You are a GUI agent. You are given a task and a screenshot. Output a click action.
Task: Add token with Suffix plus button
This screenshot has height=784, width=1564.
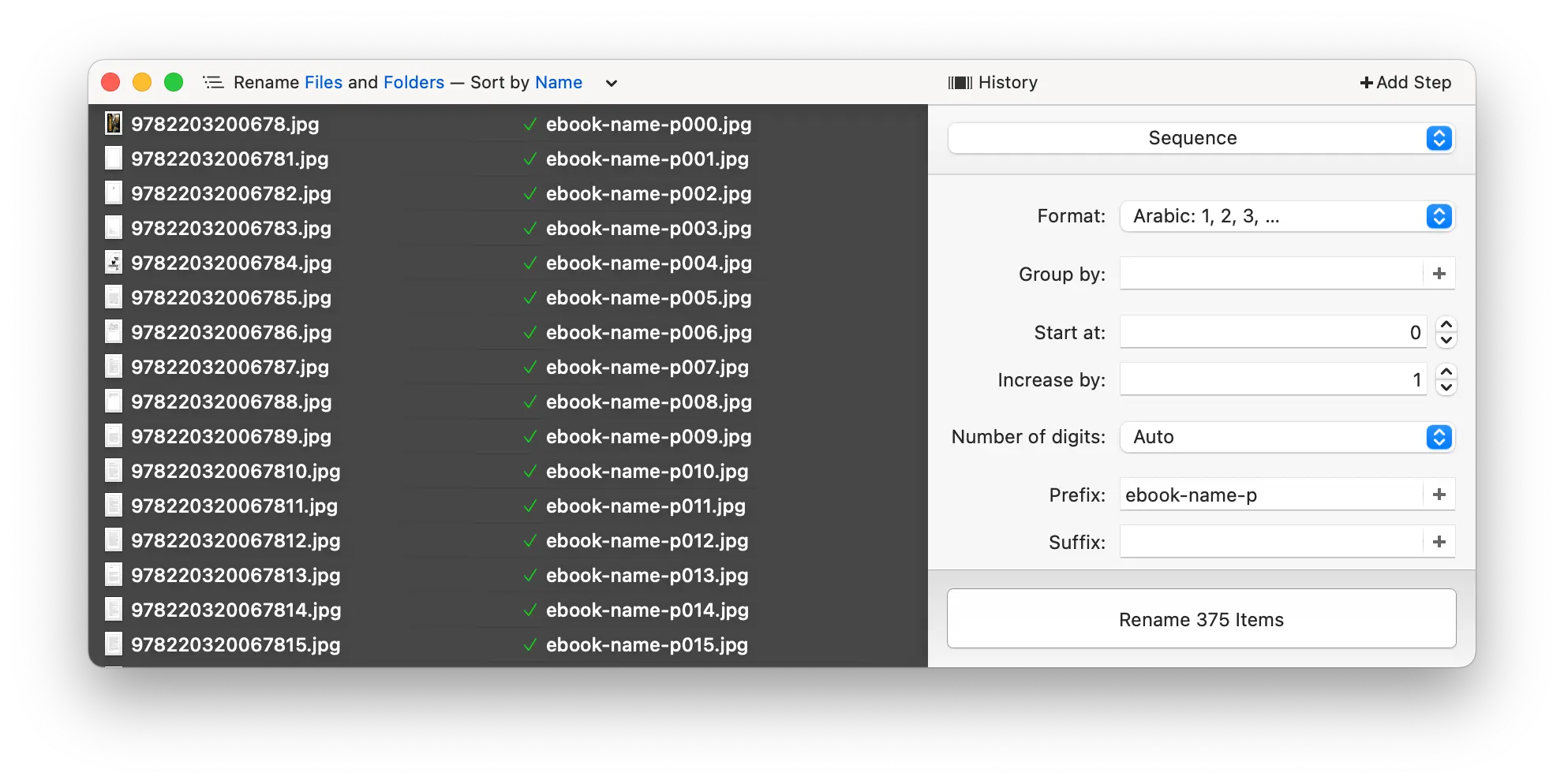click(x=1439, y=542)
